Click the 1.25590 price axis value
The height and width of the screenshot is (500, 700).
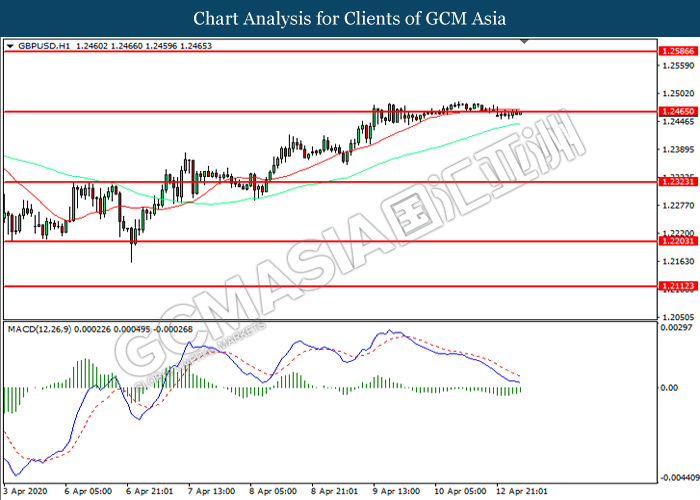679,66
